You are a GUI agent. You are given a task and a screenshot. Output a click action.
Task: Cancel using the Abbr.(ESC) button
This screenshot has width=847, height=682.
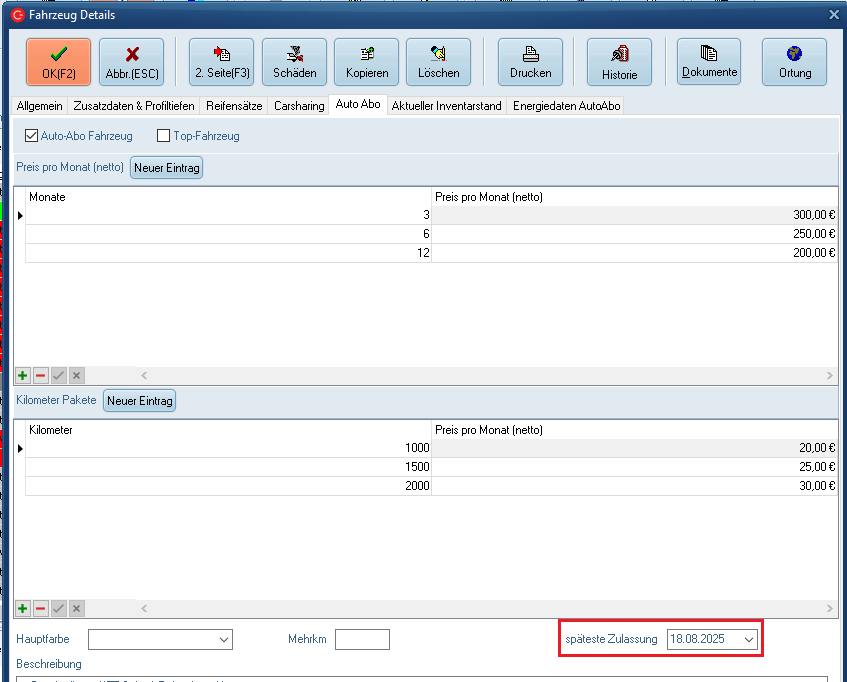131,61
